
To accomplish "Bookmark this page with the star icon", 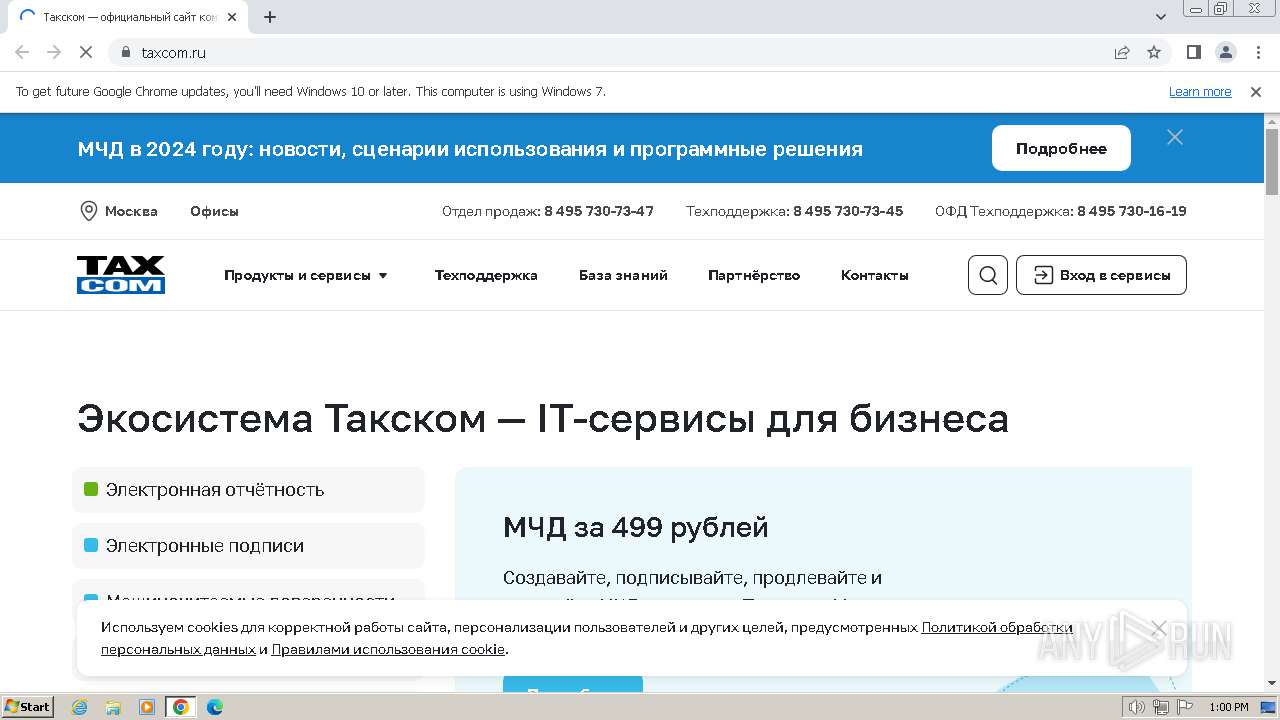I will [x=1154, y=52].
